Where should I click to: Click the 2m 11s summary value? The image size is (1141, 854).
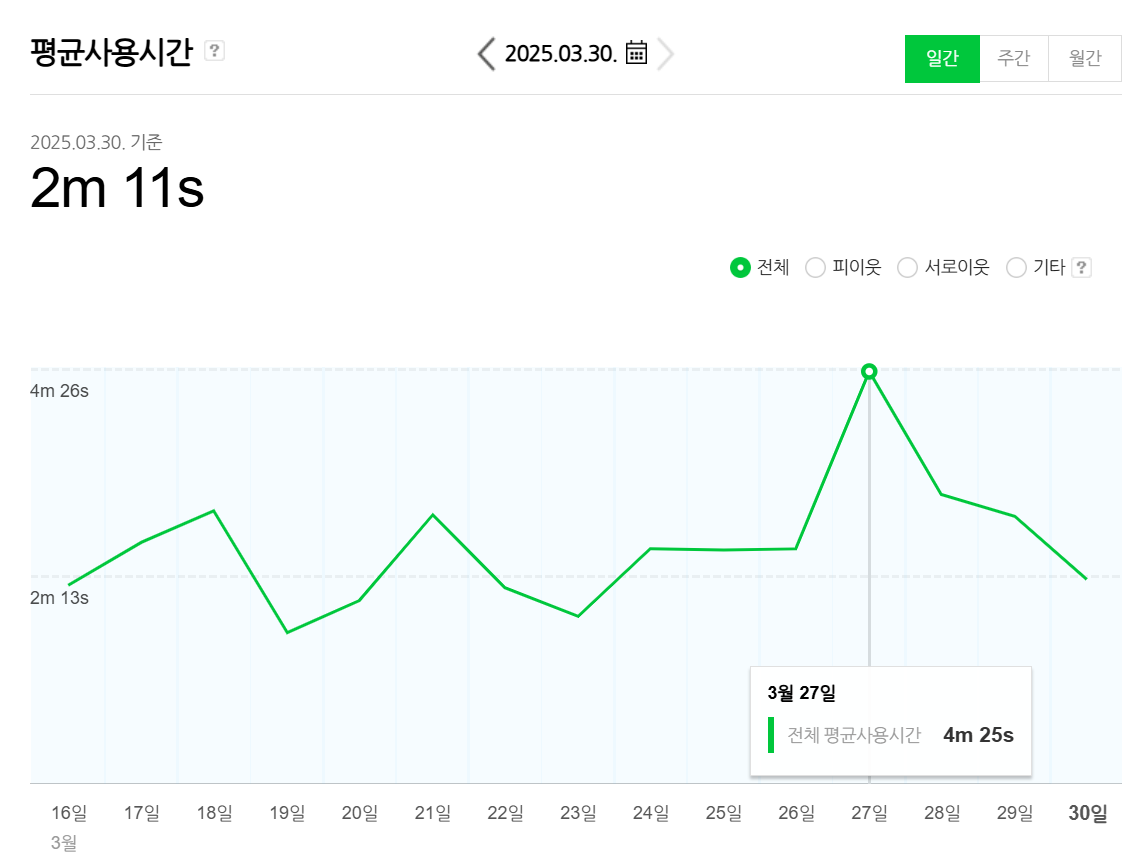point(117,188)
